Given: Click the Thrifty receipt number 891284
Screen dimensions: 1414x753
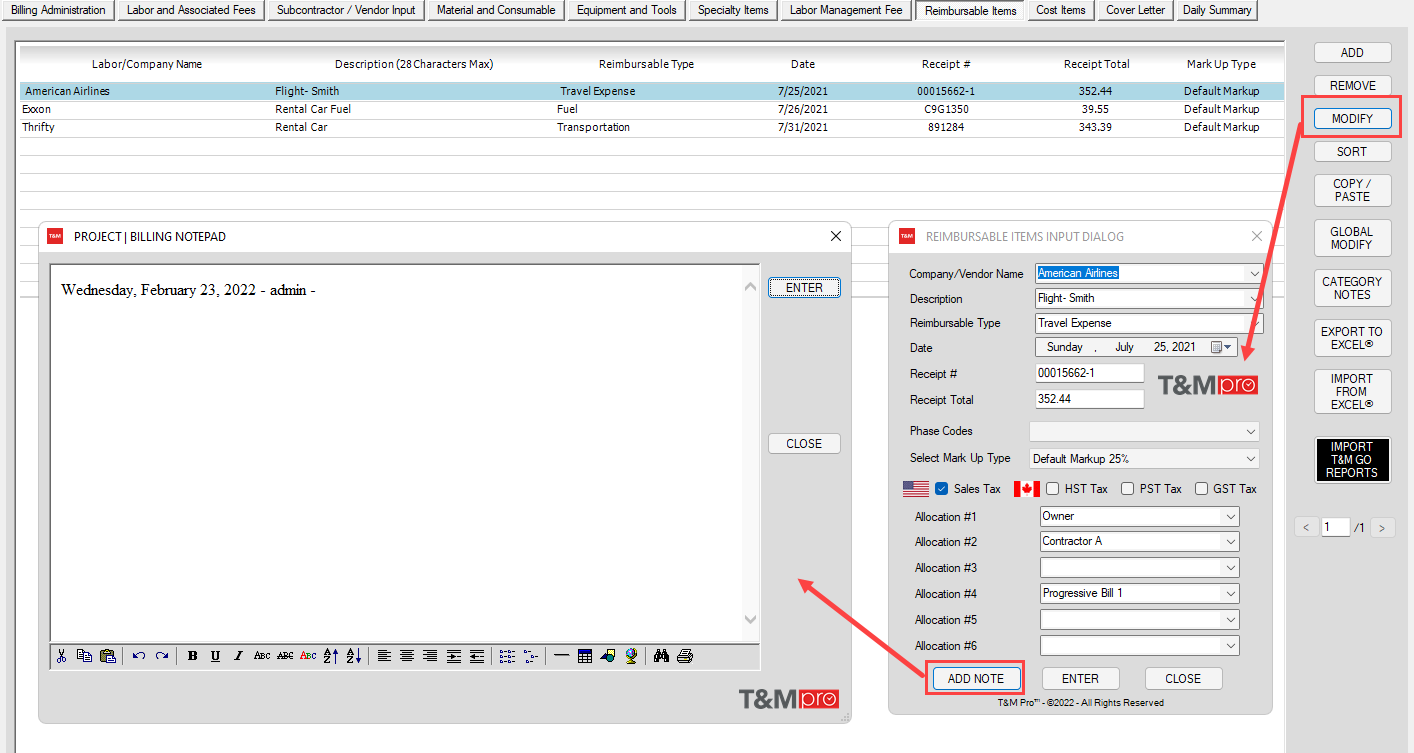Looking at the screenshot, I should click(945, 127).
